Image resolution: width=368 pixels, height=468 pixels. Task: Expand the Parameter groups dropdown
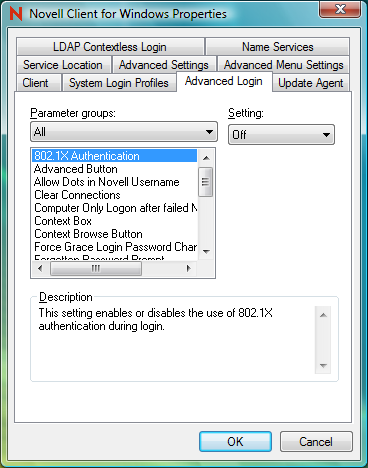click(x=124, y=132)
